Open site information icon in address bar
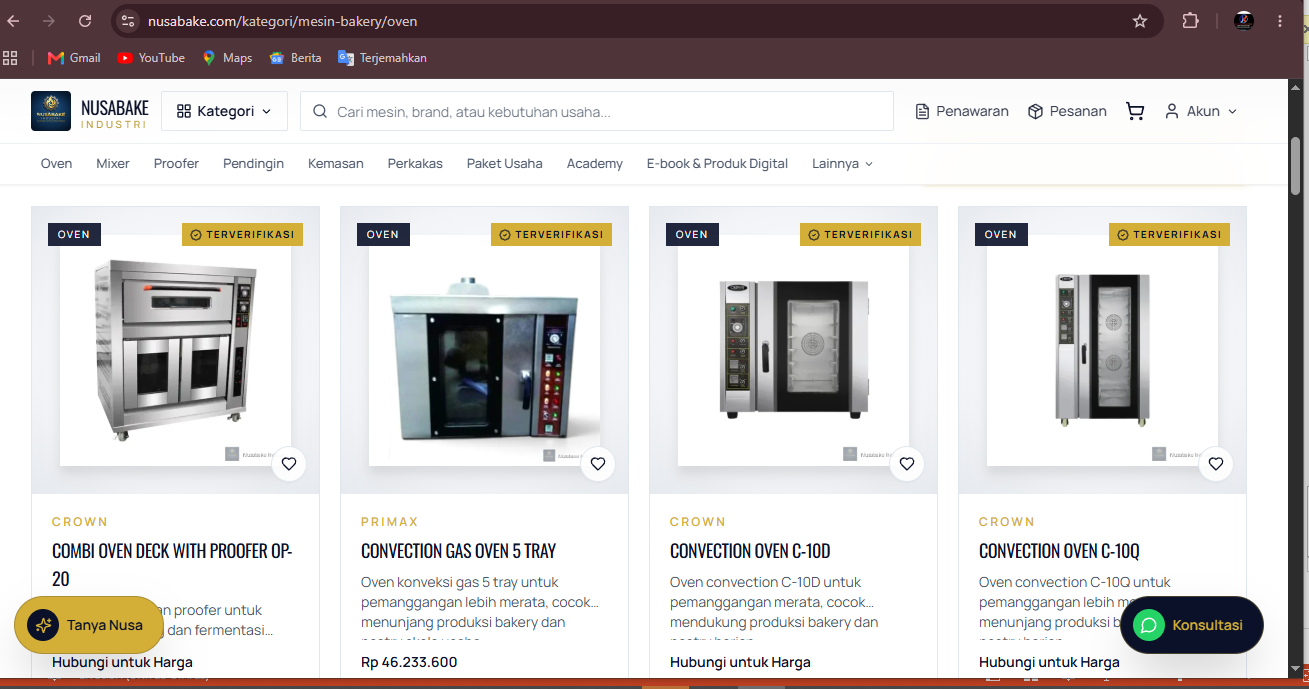This screenshot has width=1309, height=689. 126,21
